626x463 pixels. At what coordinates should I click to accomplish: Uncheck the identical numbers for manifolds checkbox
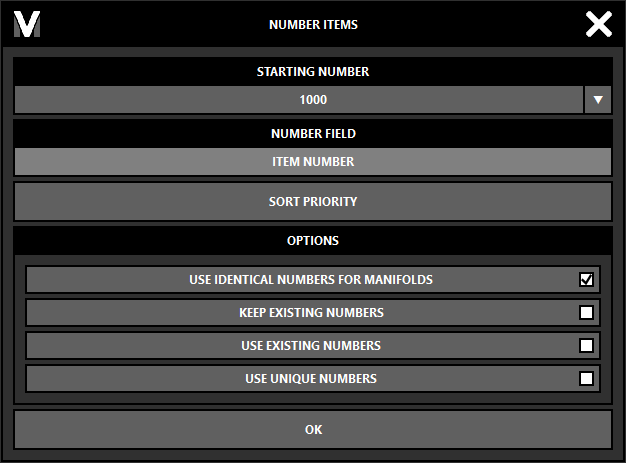[586, 280]
